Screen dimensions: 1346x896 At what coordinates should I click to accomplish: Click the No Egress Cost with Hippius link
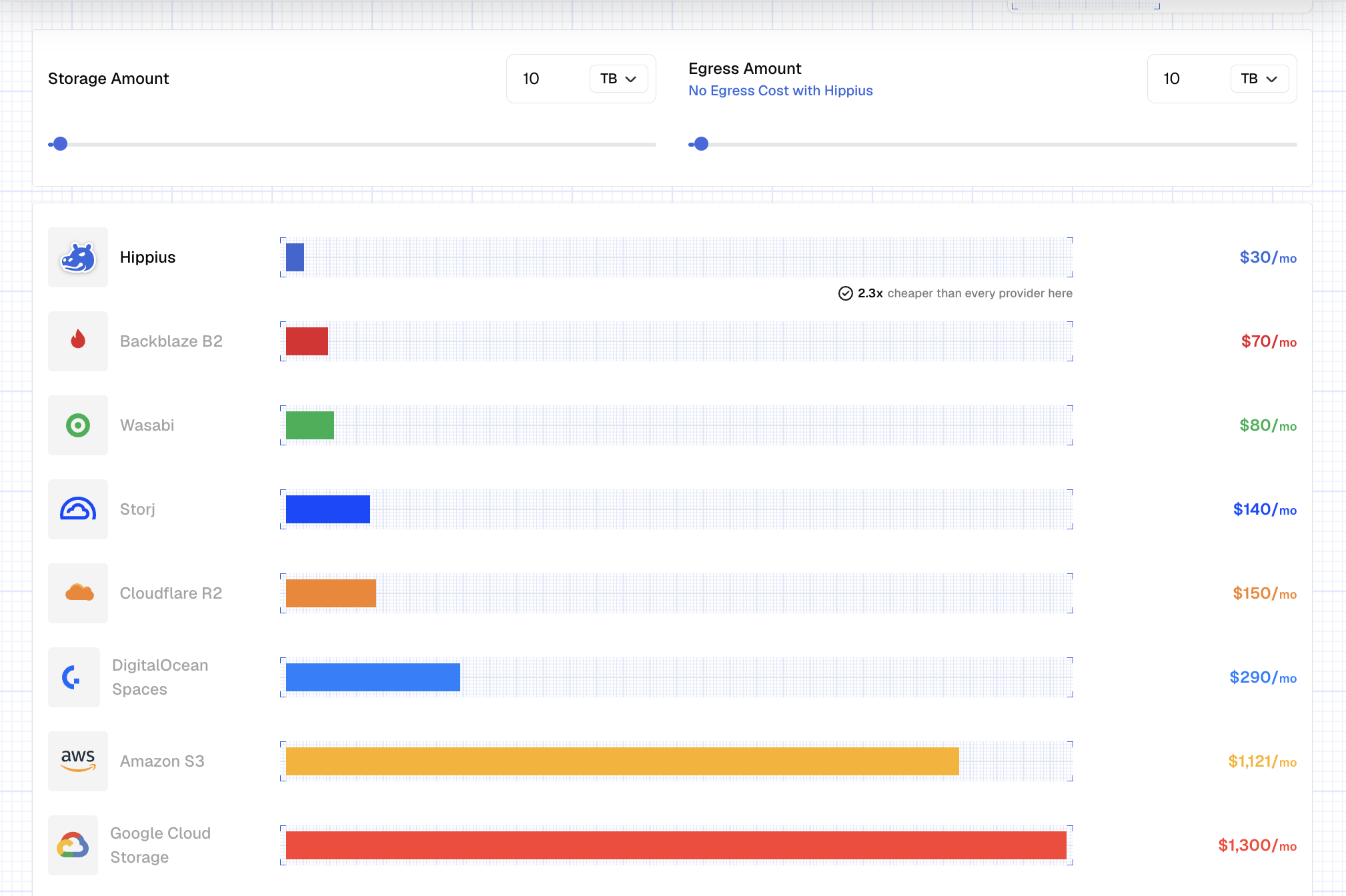point(780,91)
